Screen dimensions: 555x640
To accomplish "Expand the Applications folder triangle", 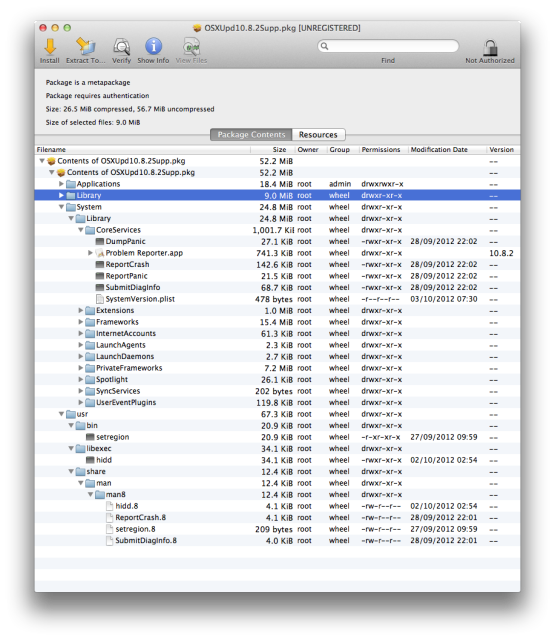I will [61, 184].
